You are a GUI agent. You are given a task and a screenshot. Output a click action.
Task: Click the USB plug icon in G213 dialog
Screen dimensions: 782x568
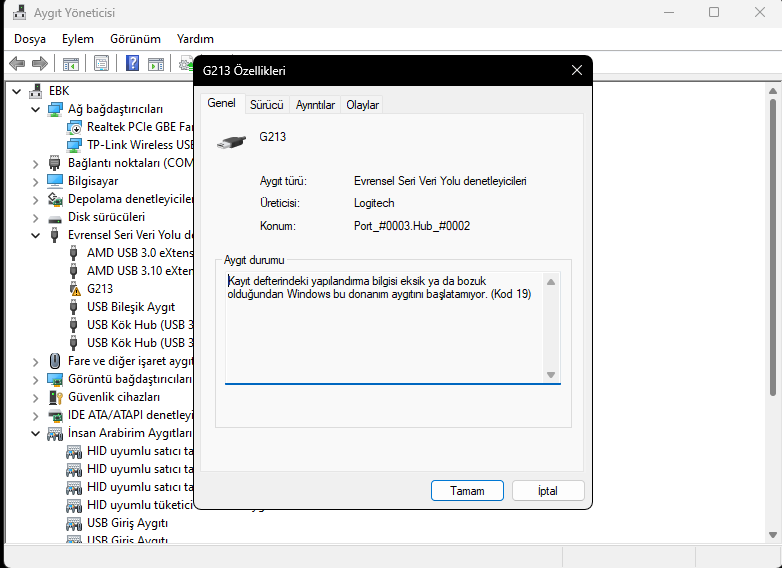tap(232, 142)
